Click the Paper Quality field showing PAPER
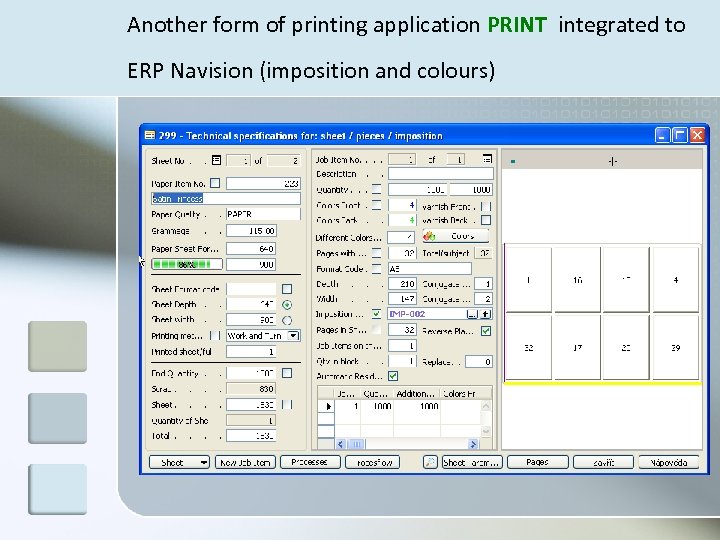The image size is (720, 540). pyautogui.click(x=263, y=214)
